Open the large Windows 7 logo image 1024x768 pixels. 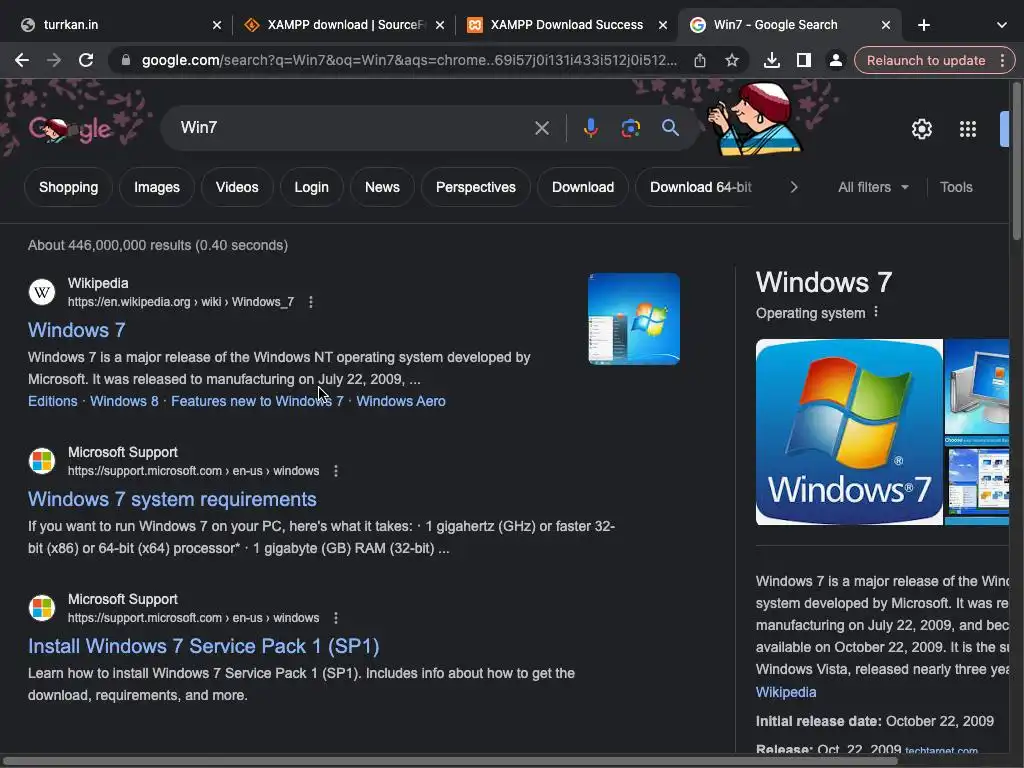pyautogui.click(x=849, y=432)
